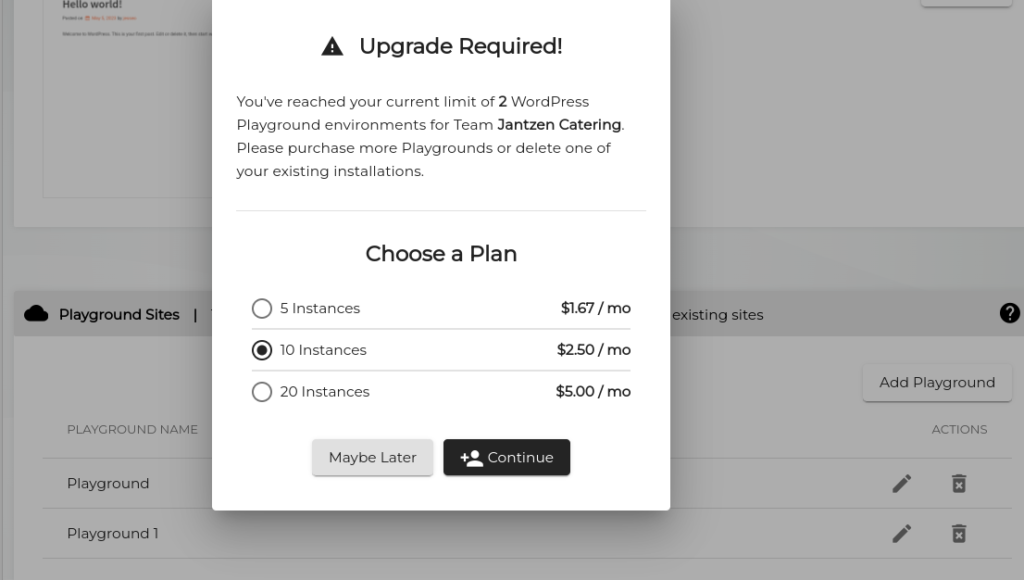1024x580 pixels.
Task: Delete the Playground site via the trash icon
Action: tap(958, 483)
